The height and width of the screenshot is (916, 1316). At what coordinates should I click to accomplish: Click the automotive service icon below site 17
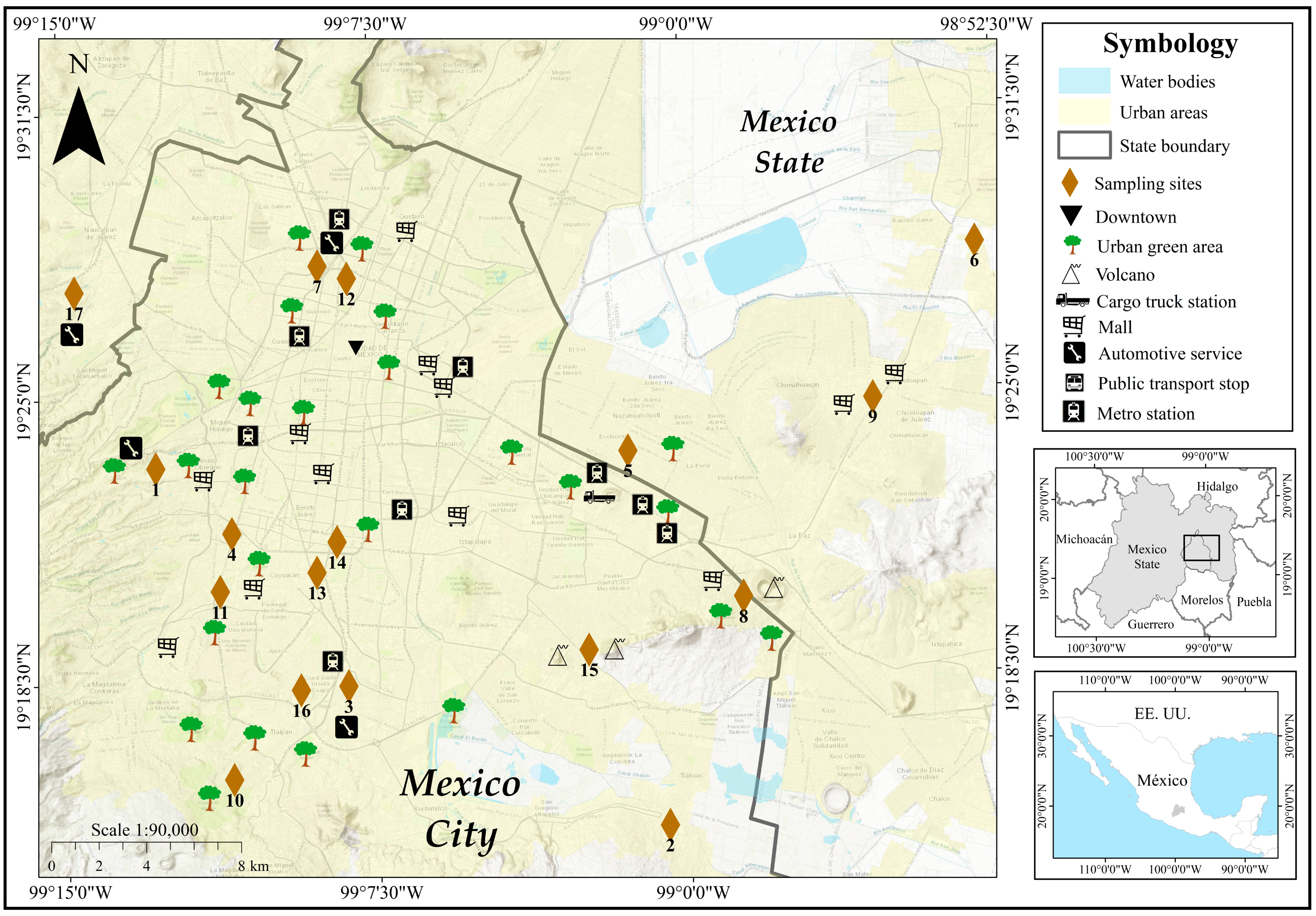pos(72,335)
